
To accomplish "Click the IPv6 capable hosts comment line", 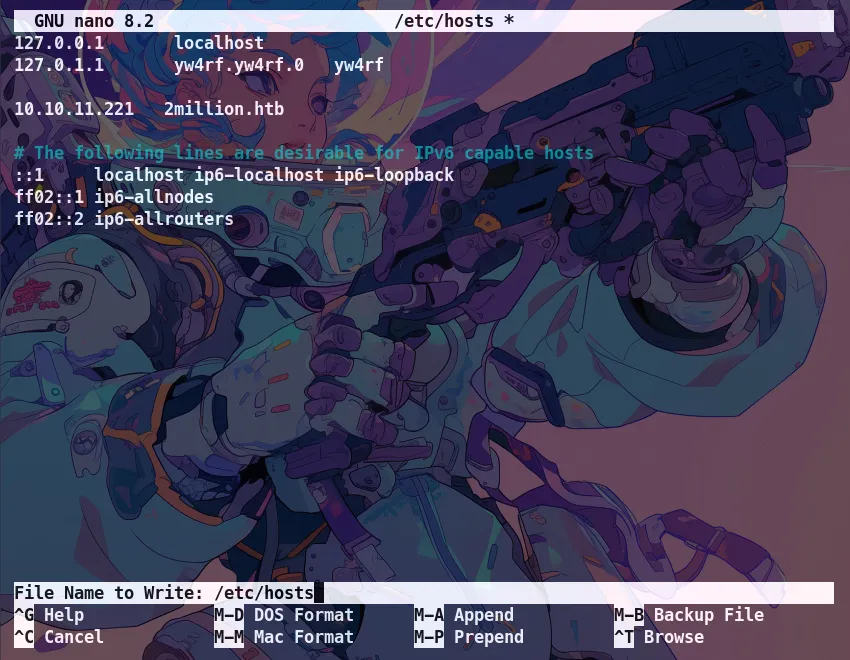I will click(x=304, y=153).
